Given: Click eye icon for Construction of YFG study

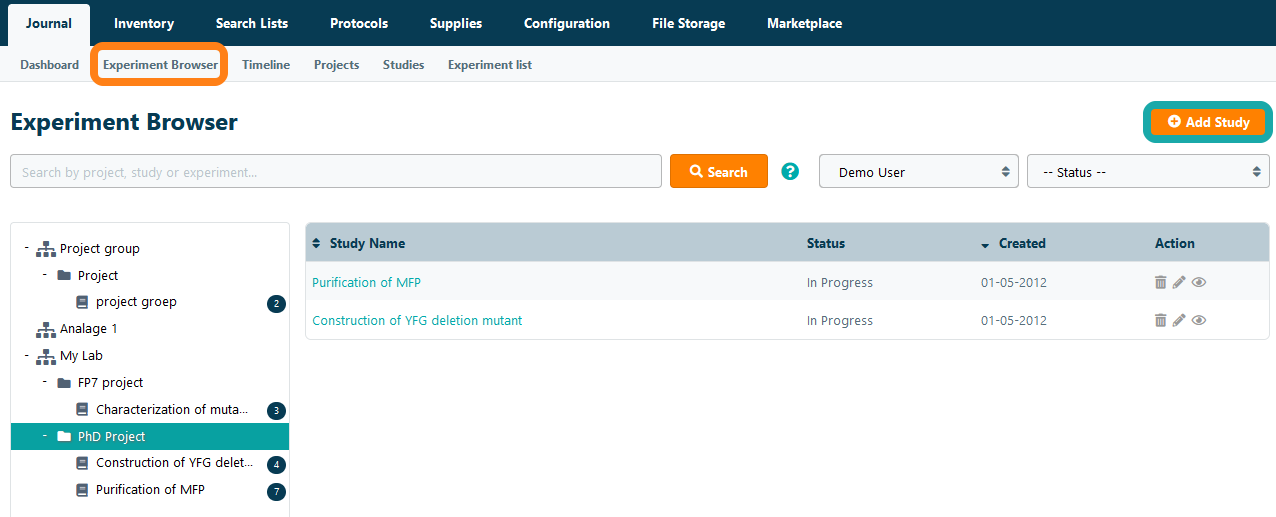Looking at the screenshot, I should tap(1199, 321).
